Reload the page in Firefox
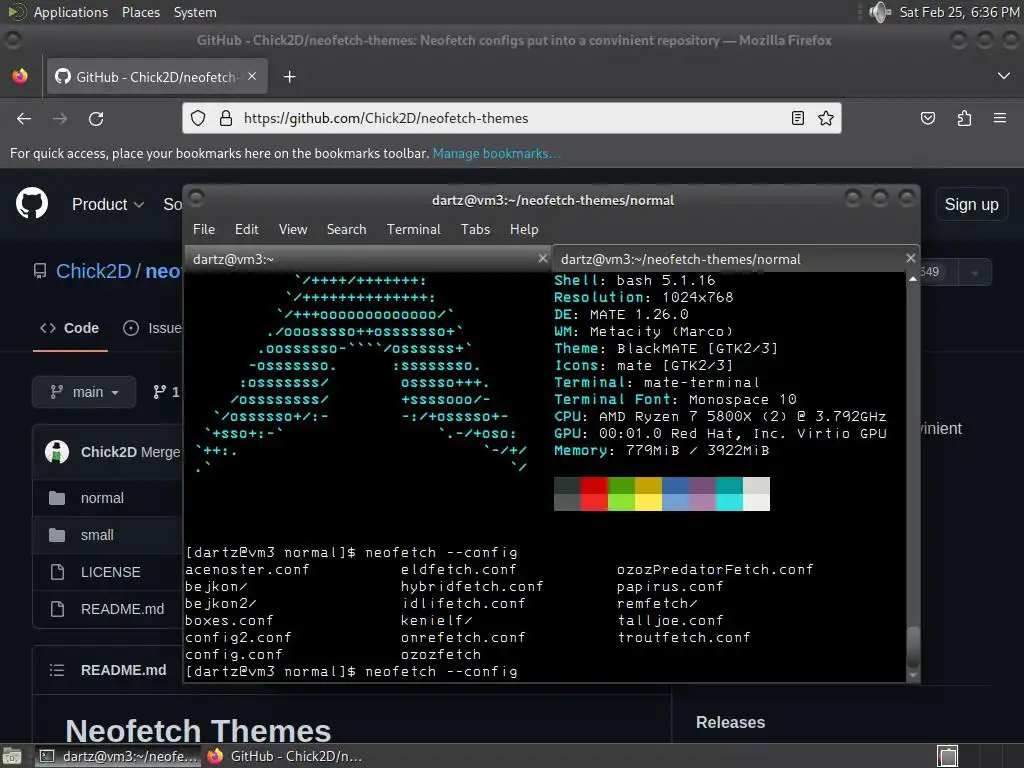 [x=96, y=119]
